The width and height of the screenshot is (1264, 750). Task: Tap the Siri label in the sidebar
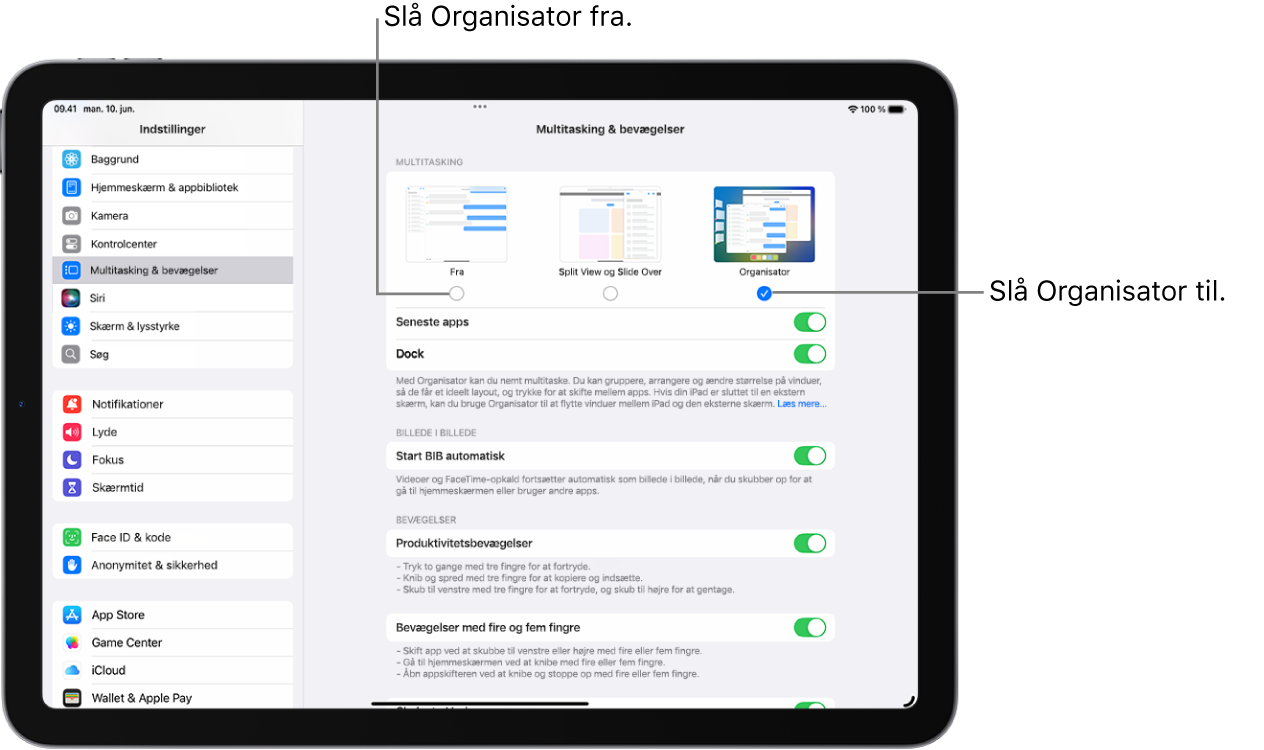(98, 298)
